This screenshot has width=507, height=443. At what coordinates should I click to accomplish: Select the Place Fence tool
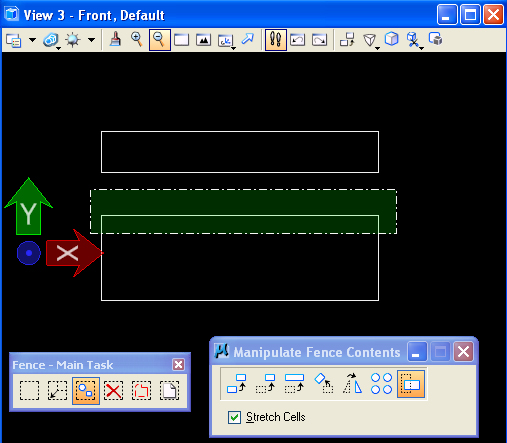(x=30, y=390)
